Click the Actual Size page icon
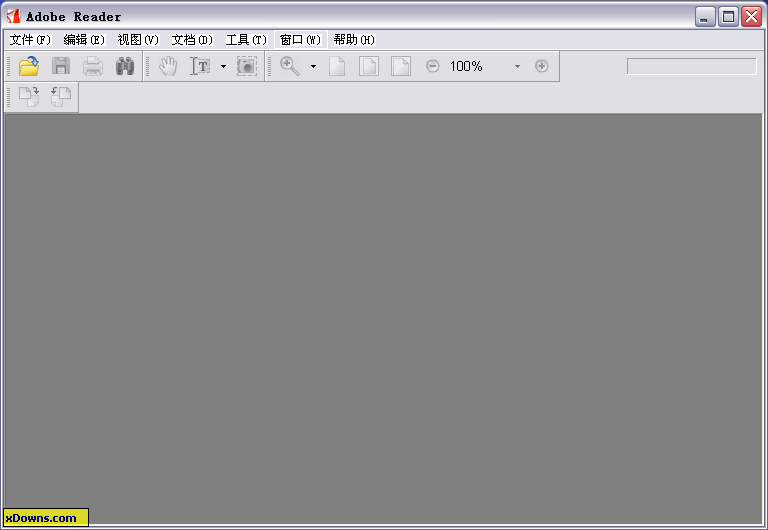The image size is (768, 530). pos(337,66)
